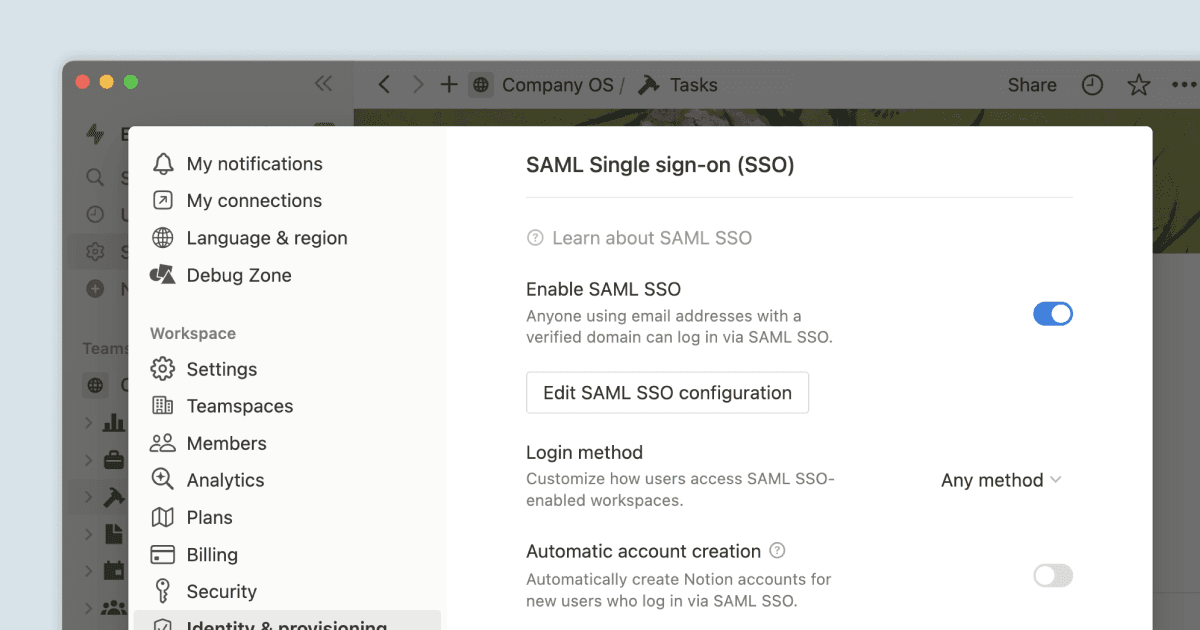
Task: Open Analytics via the magnifier icon
Action: (x=163, y=480)
